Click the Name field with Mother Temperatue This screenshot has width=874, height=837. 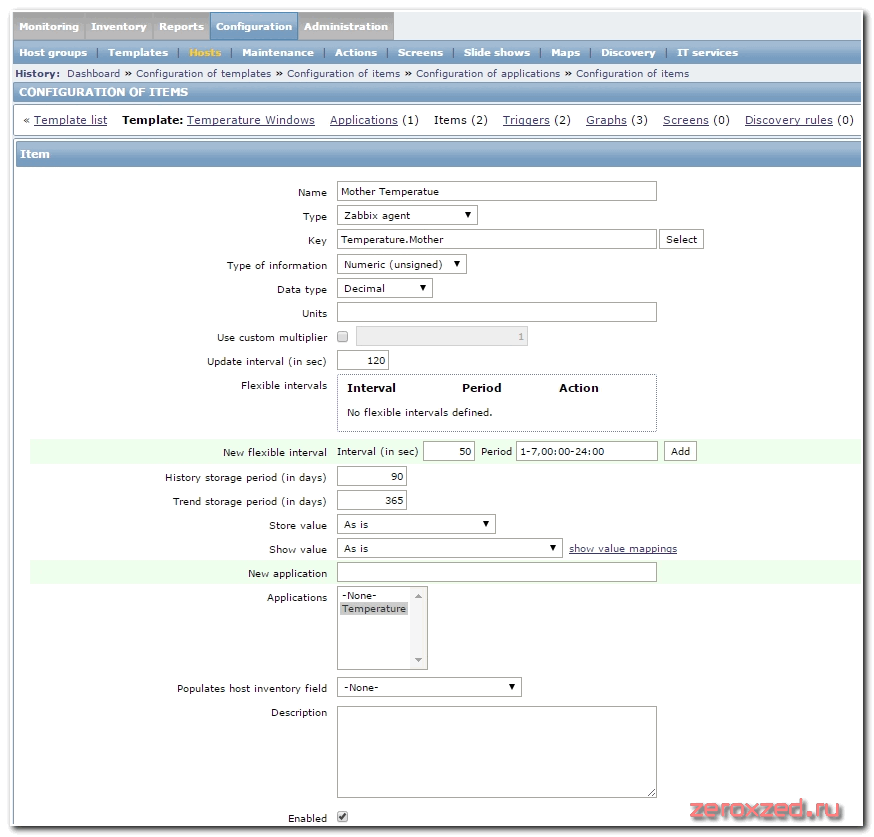496,192
